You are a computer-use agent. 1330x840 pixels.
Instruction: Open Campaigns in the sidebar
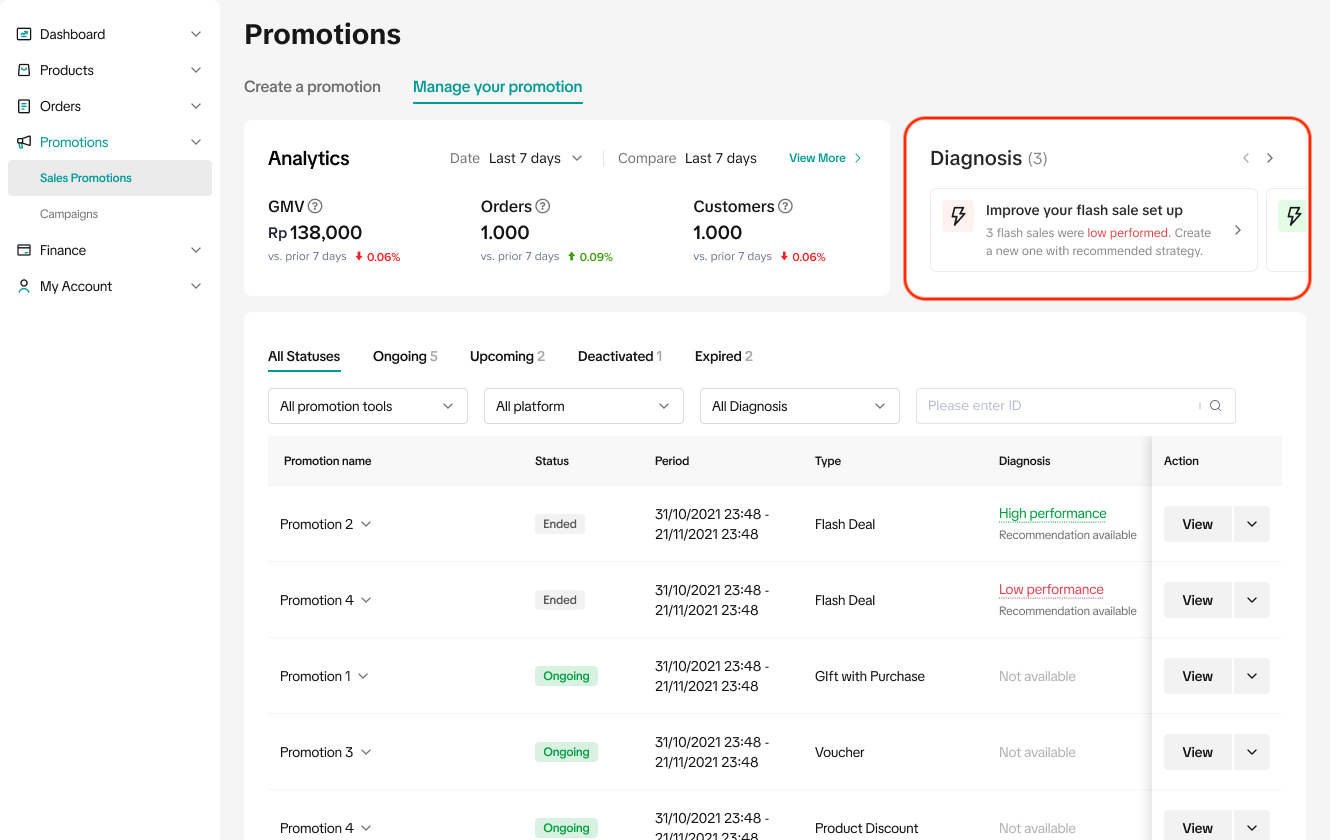click(69, 214)
